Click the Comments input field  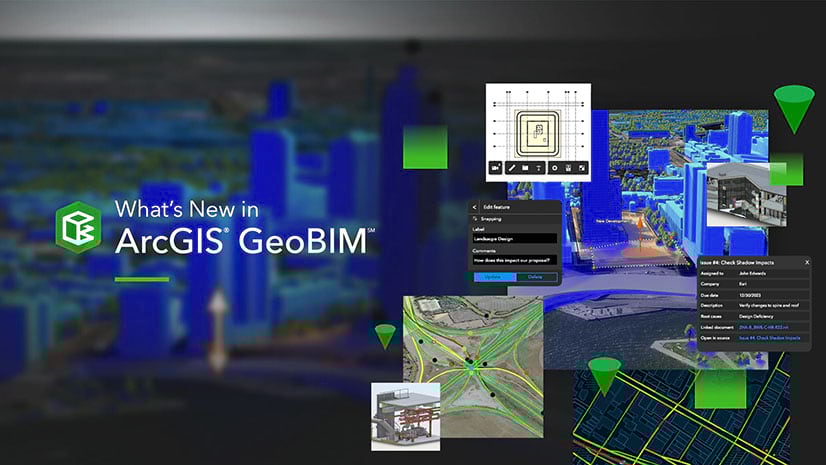point(514,260)
